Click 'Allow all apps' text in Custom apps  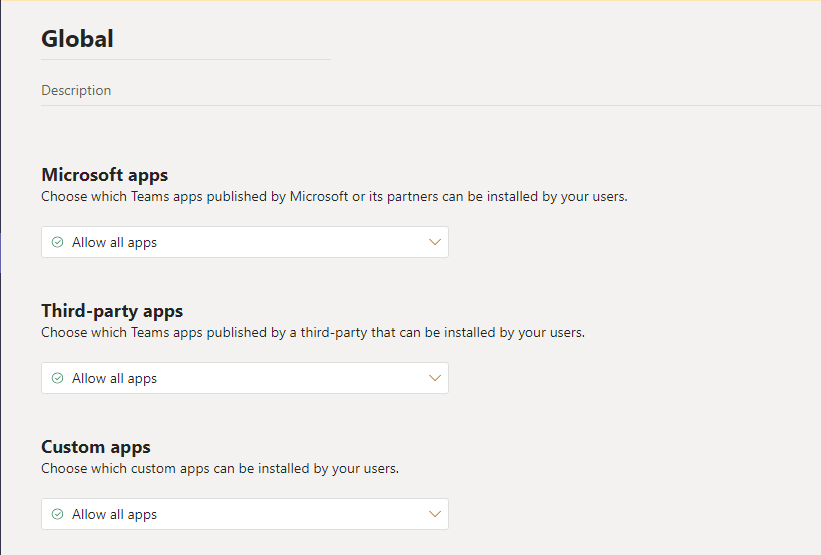pyautogui.click(x=115, y=515)
